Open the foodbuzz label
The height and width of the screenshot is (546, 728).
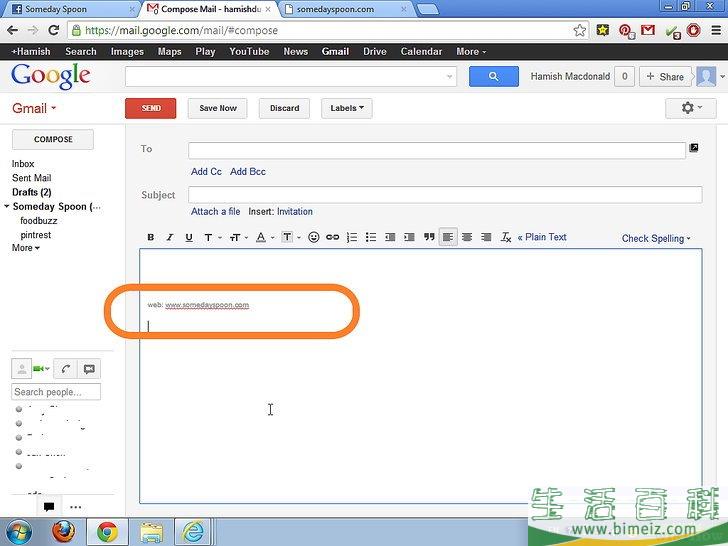pos(39,221)
